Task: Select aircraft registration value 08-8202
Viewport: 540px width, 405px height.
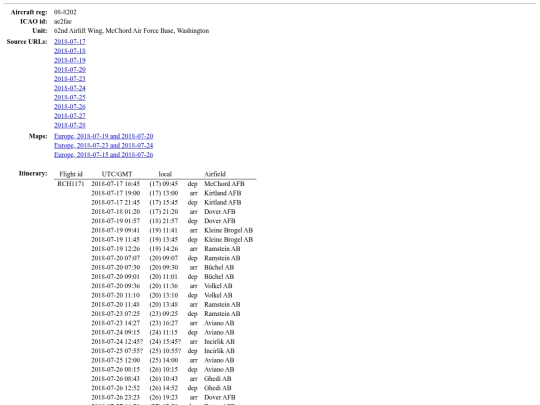Action: [65, 12]
